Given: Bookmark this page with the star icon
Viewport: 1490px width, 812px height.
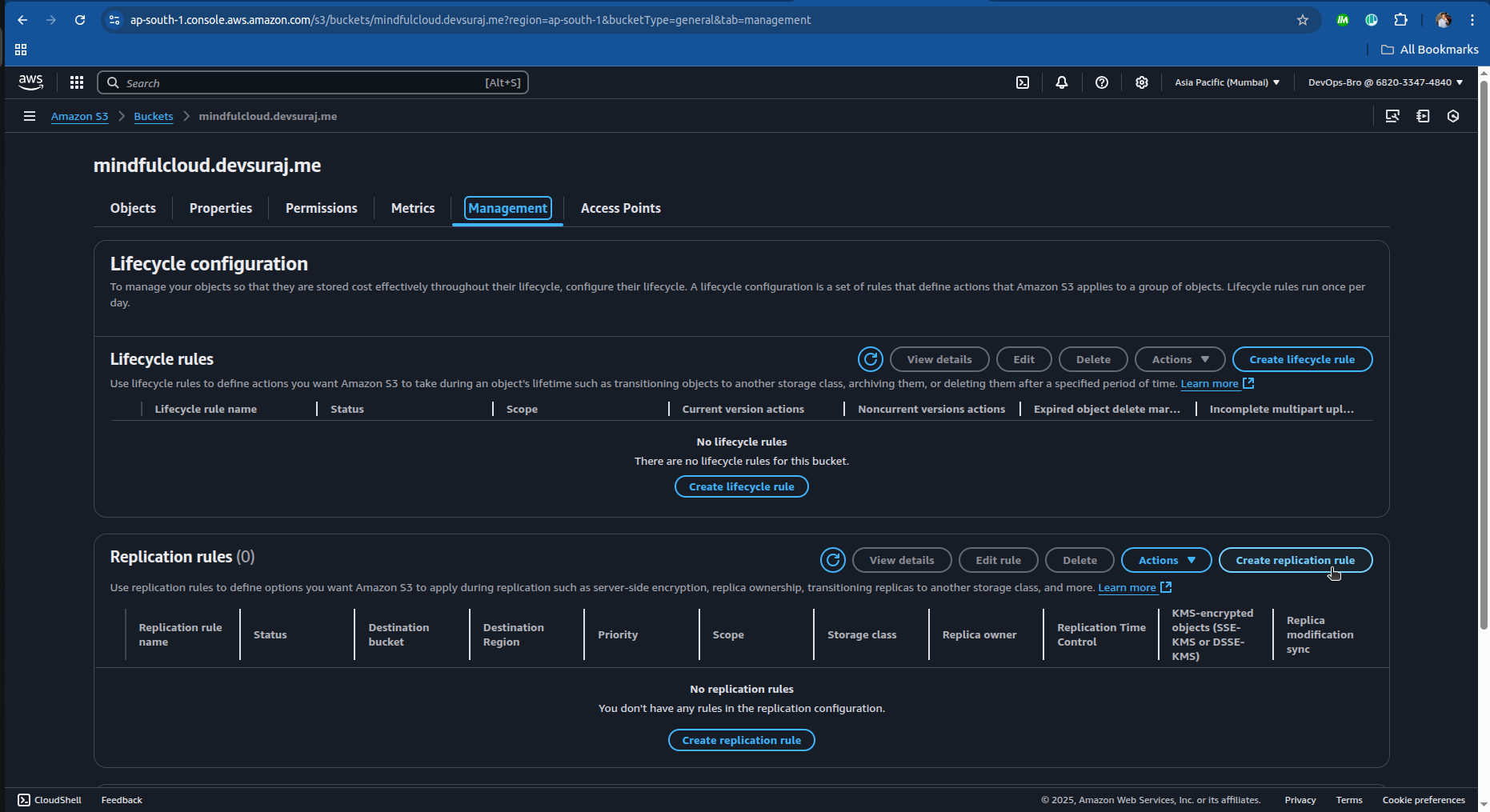Looking at the screenshot, I should (x=1303, y=20).
